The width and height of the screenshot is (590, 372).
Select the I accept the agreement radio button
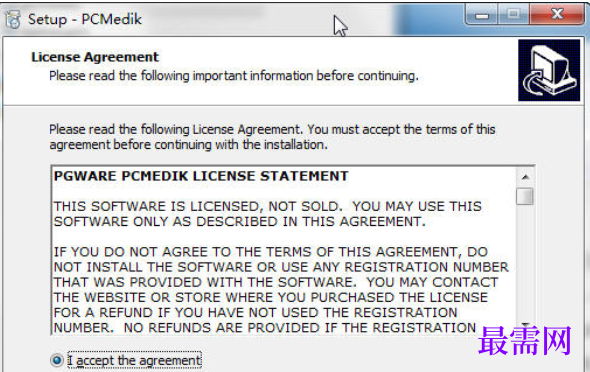pos(57,360)
